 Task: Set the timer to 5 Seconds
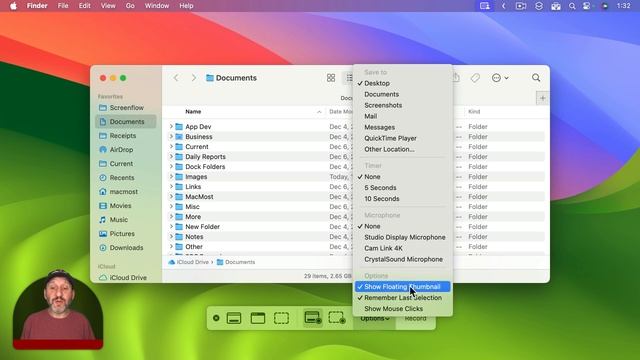[403, 188]
